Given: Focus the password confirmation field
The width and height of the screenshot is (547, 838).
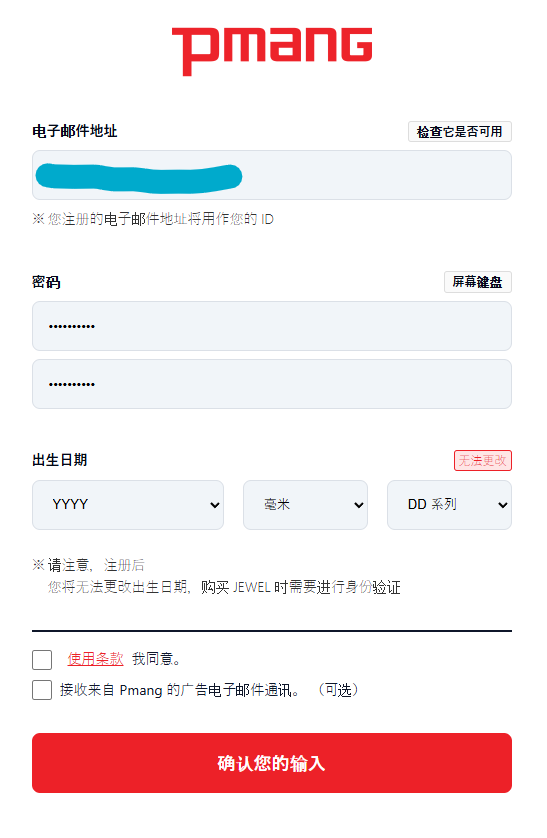Looking at the screenshot, I should click(272, 384).
